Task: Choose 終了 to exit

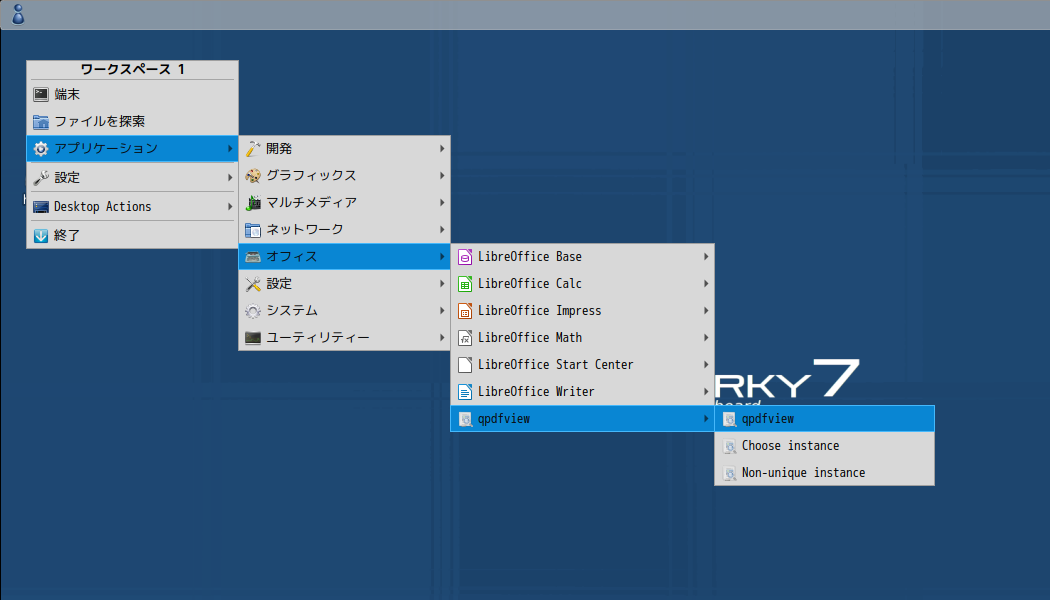Action: [x=133, y=235]
